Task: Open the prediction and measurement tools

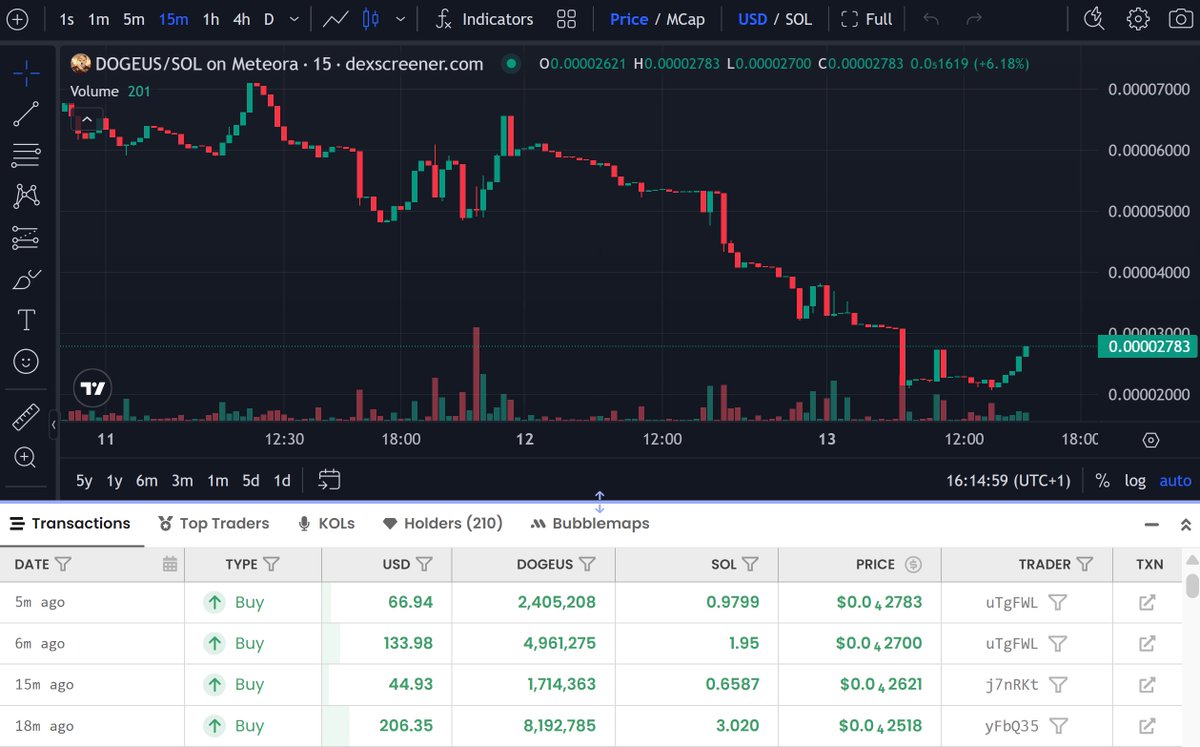Action: click(x=26, y=238)
